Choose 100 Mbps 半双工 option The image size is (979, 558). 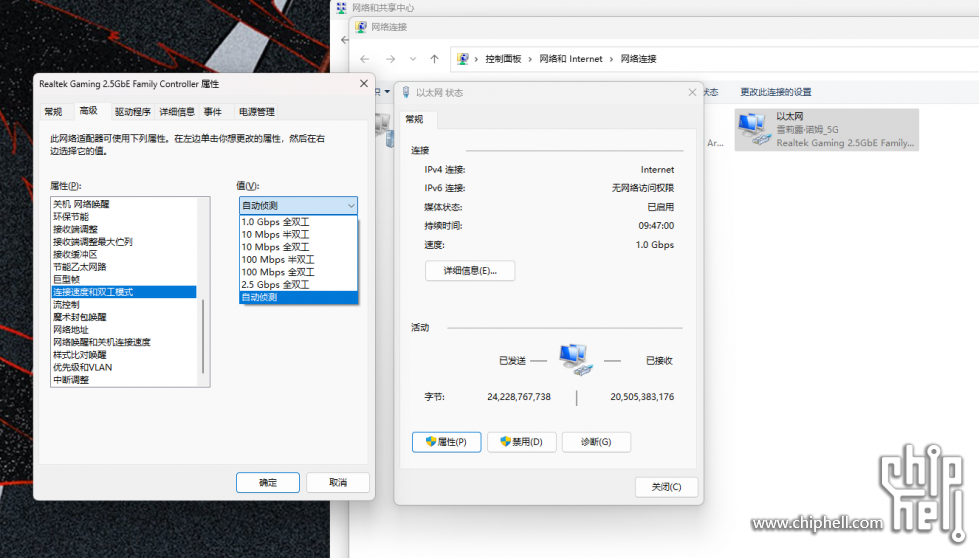click(298, 259)
